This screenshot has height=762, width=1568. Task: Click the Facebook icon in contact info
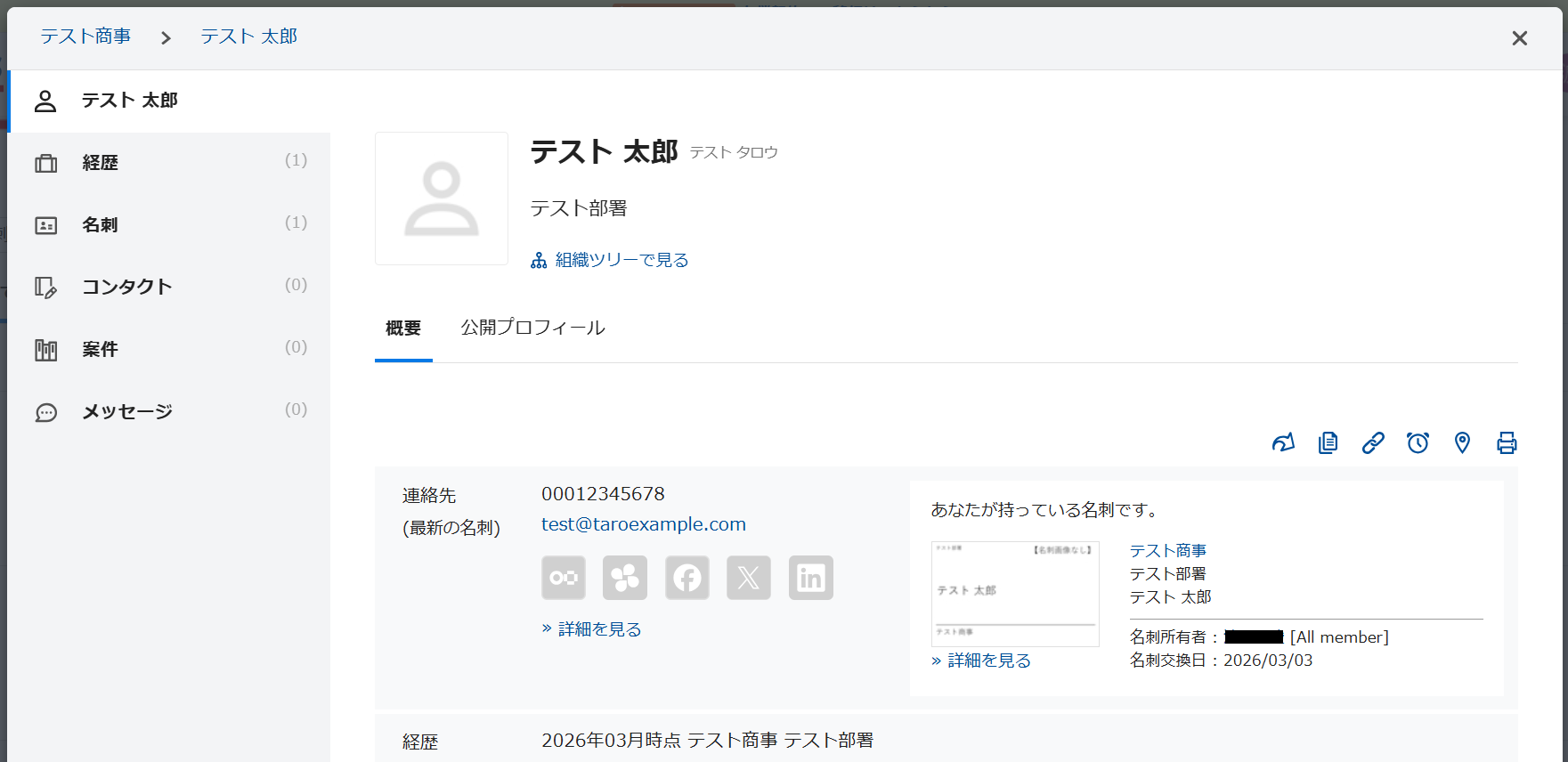pos(687,578)
